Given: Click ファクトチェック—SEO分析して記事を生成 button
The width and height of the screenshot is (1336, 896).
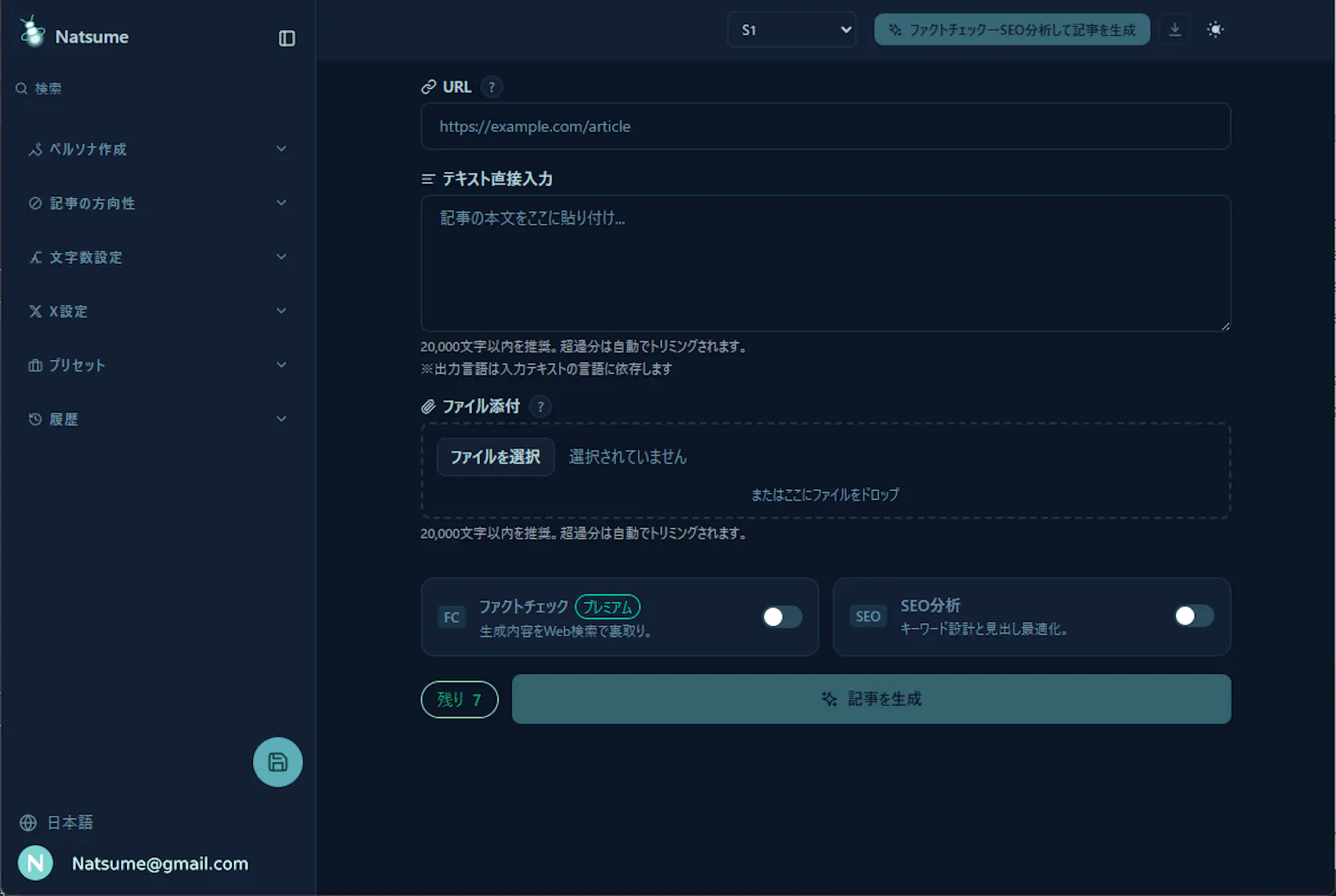Looking at the screenshot, I should [x=1012, y=29].
